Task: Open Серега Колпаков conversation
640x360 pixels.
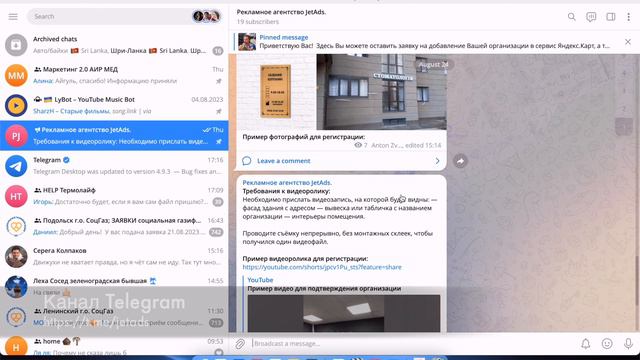Action: pyautogui.click(x=114, y=256)
